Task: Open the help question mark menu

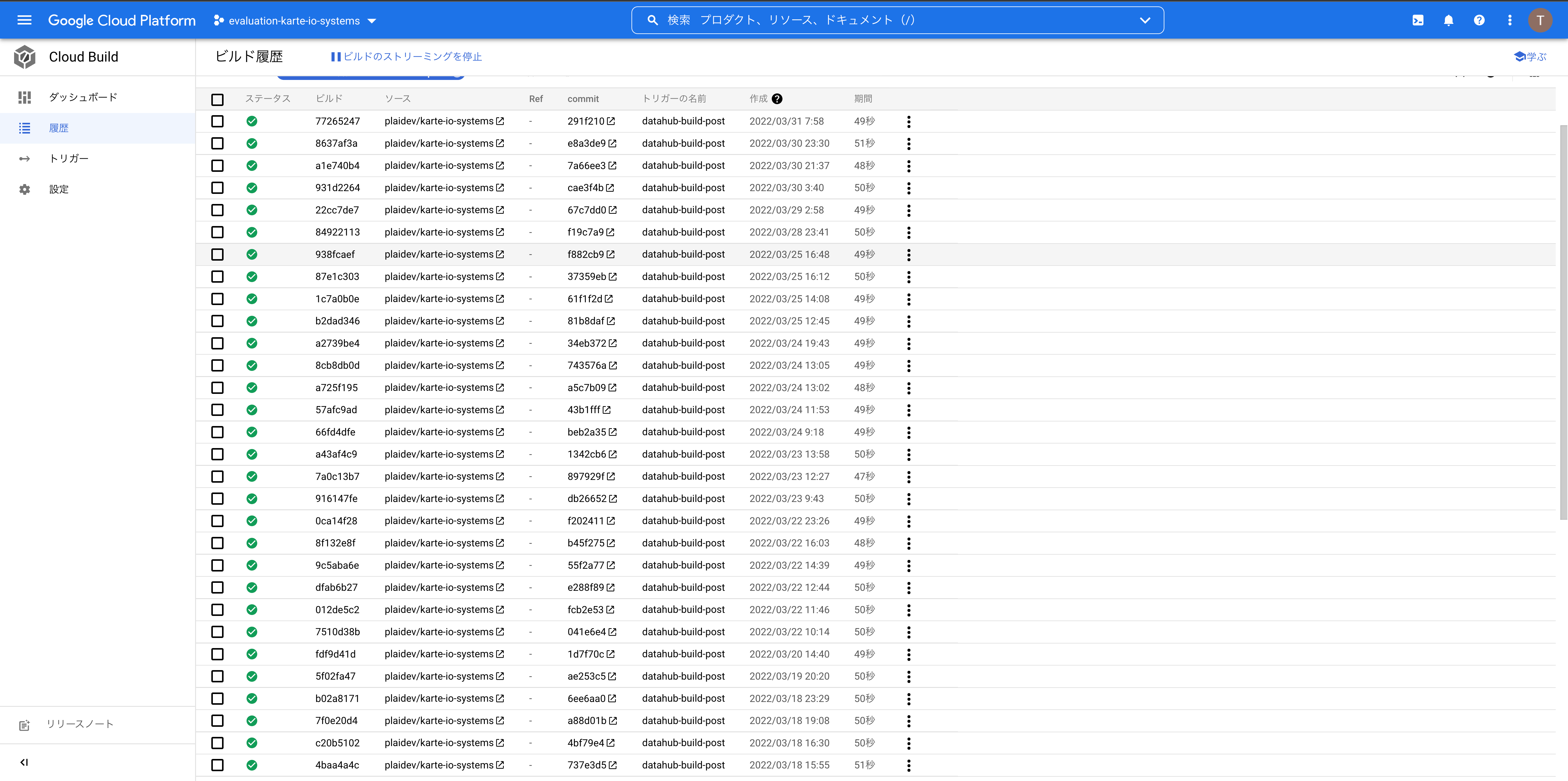Action: click(x=1479, y=20)
